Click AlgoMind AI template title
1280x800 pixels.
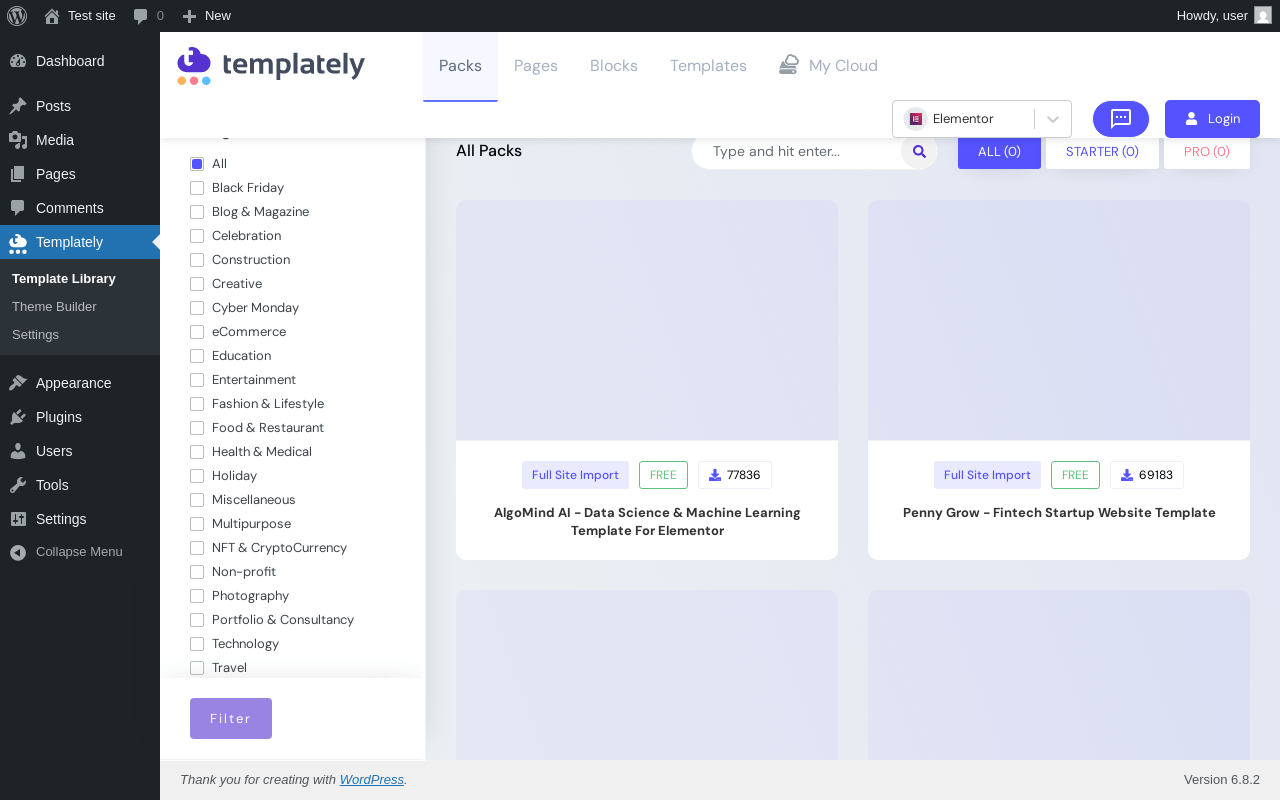pos(647,522)
